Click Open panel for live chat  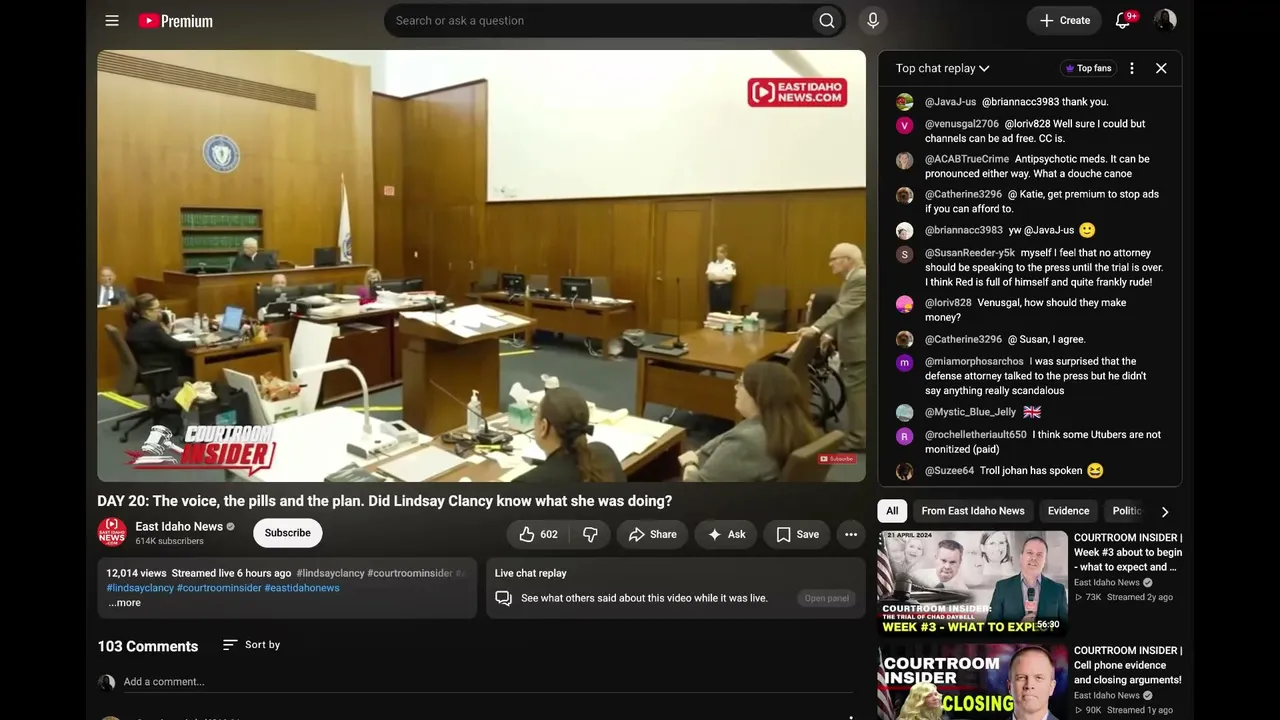coord(827,598)
